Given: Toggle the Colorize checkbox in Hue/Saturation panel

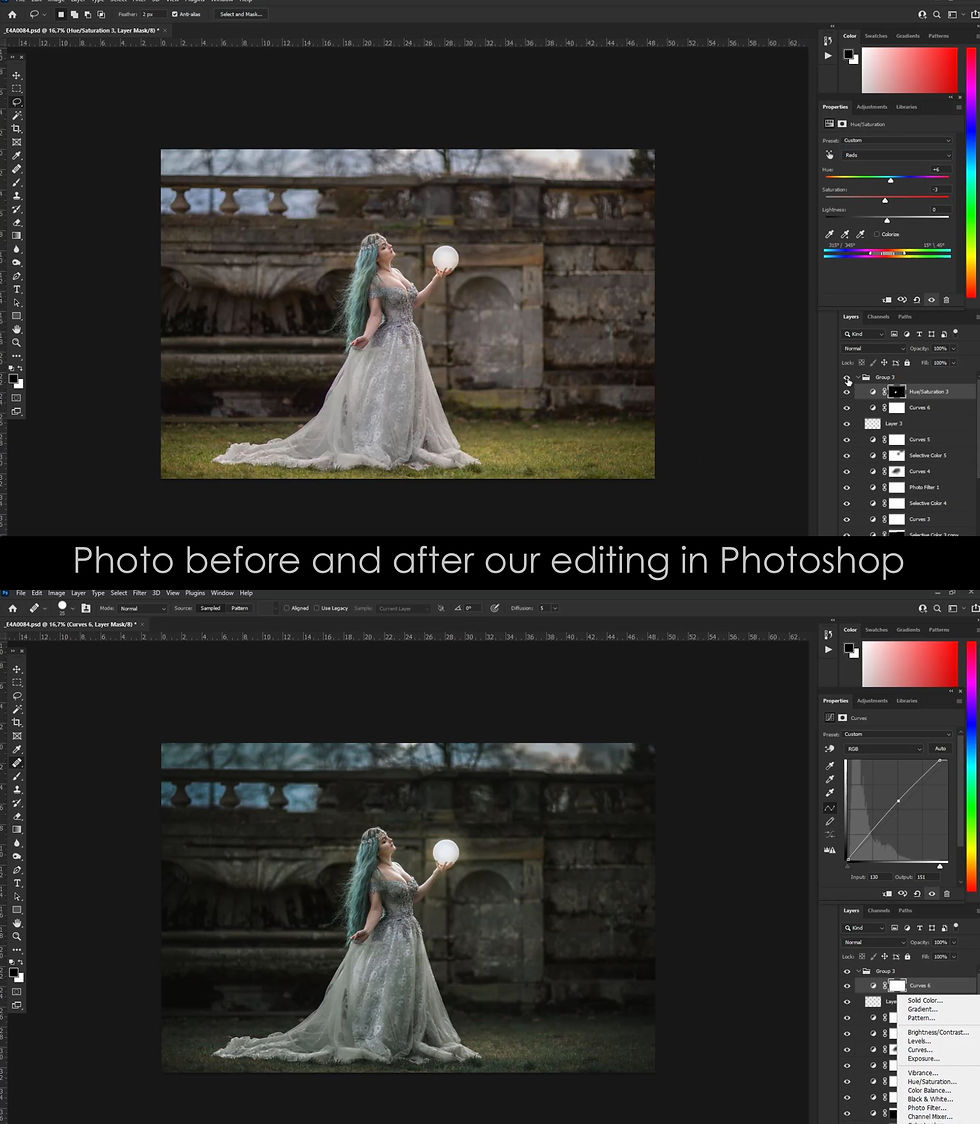Looking at the screenshot, I should [877, 234].
